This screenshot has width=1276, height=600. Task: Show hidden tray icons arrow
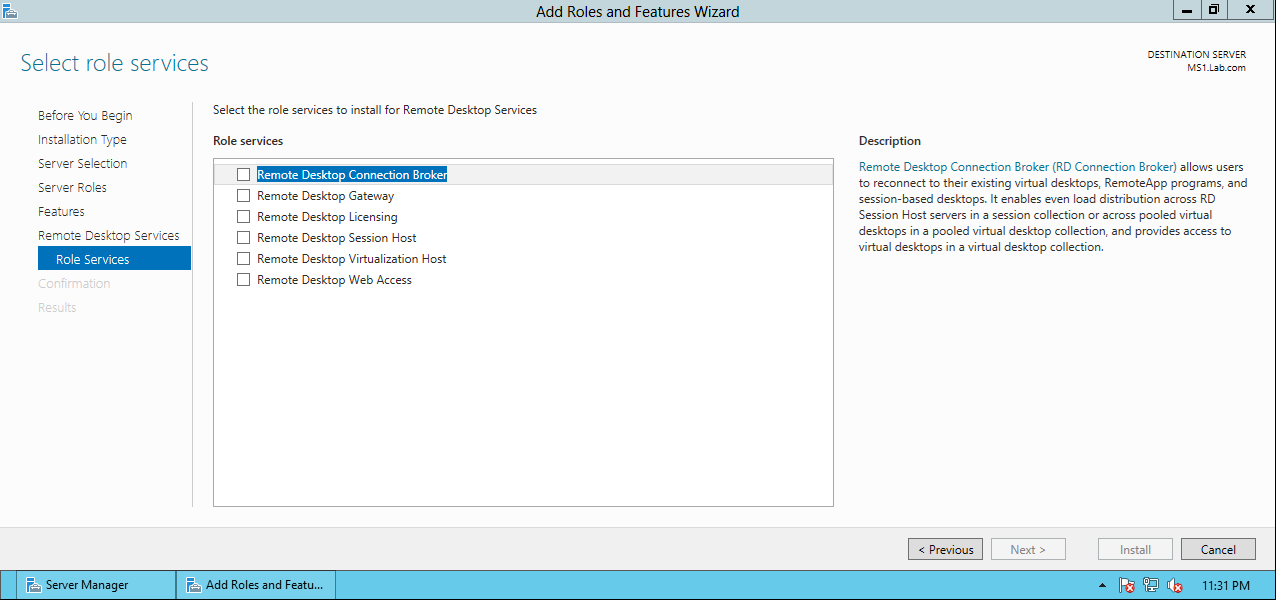click(1103, 585)
